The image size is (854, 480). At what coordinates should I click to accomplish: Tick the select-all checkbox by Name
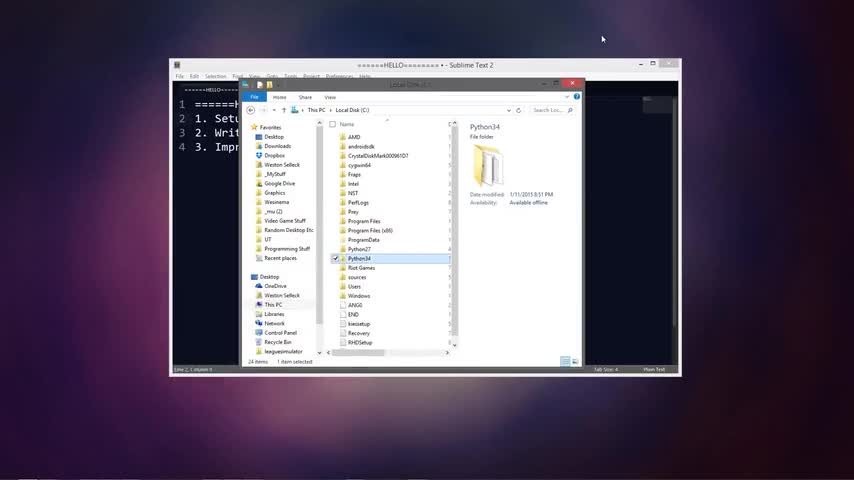click(x=332, y=124)
